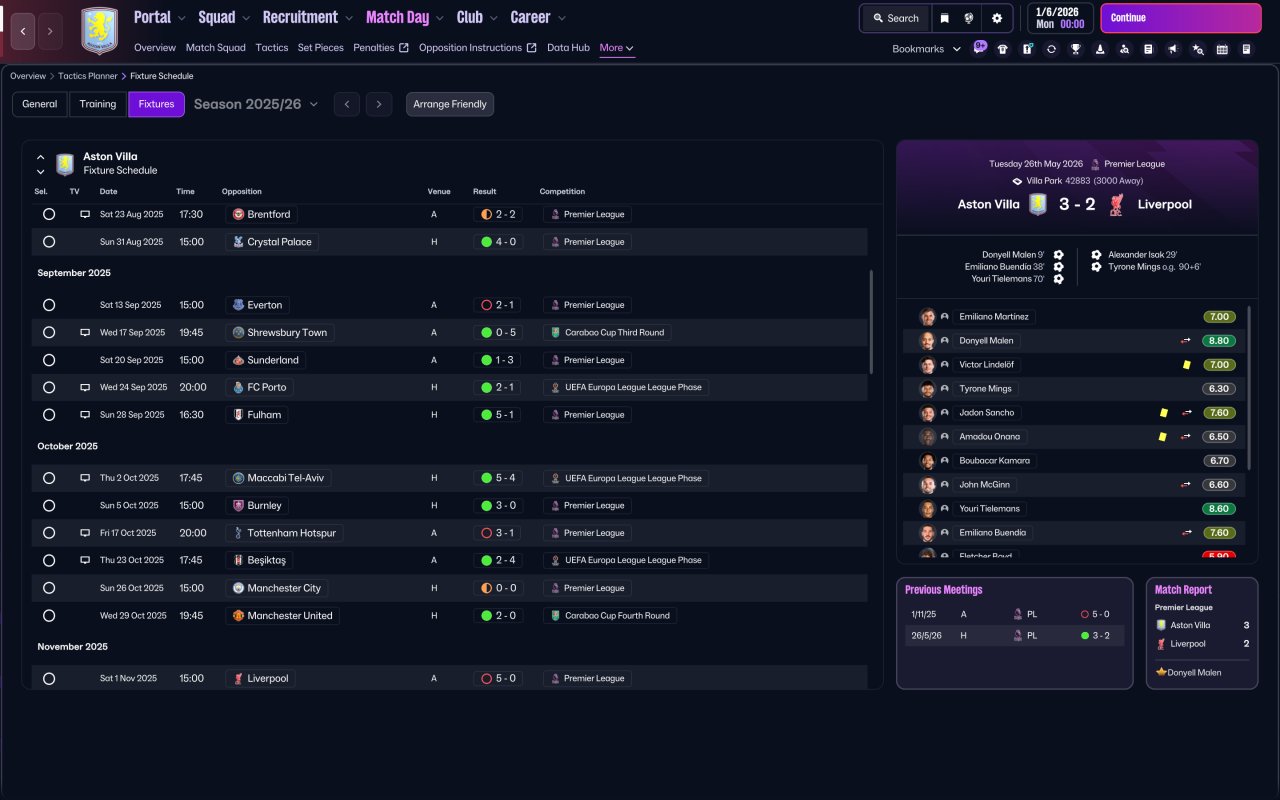
Task: Select the Brentford fixture radio circle
Action: click(49, 214)
